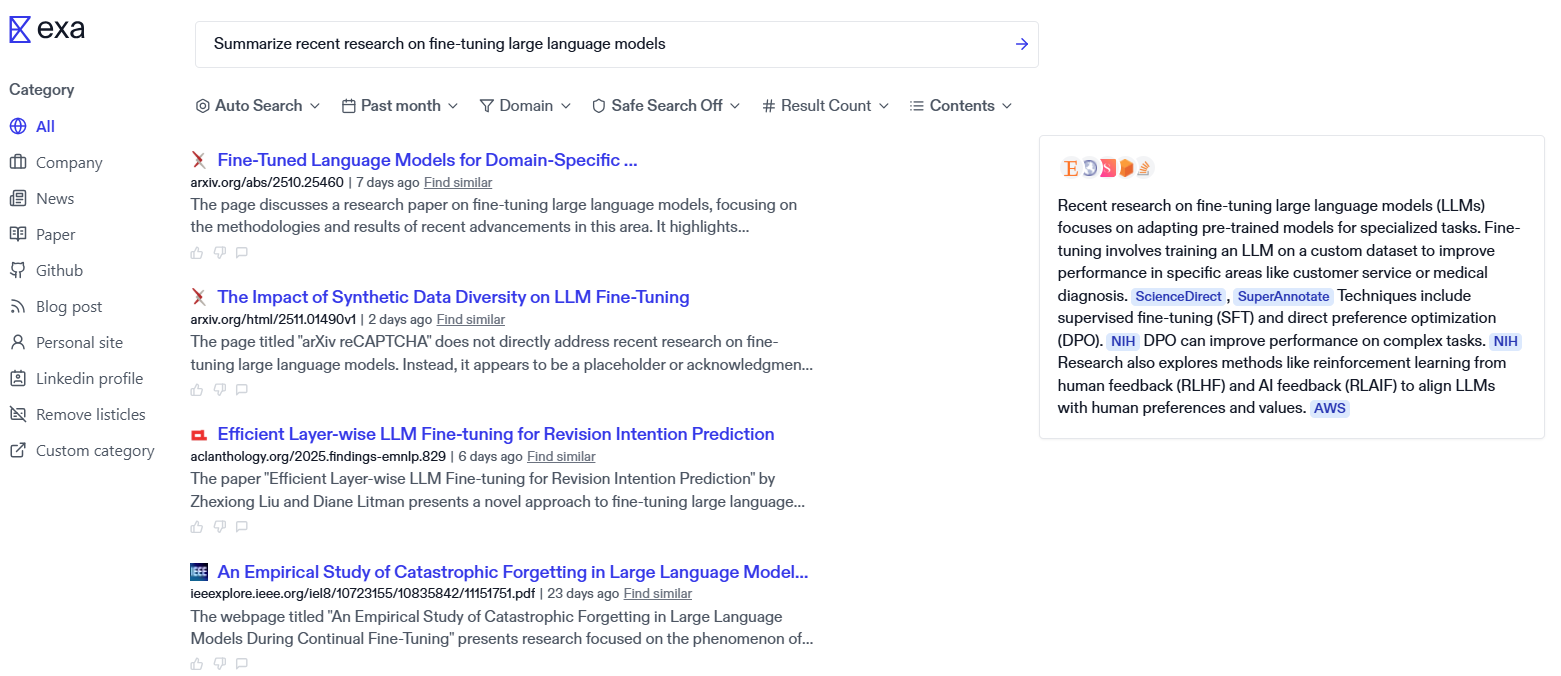The width and height of the screenshot is (1561, 676).
Task: Open Fine-Tuned Language Models result link
Action: click(x=427, y=160)
